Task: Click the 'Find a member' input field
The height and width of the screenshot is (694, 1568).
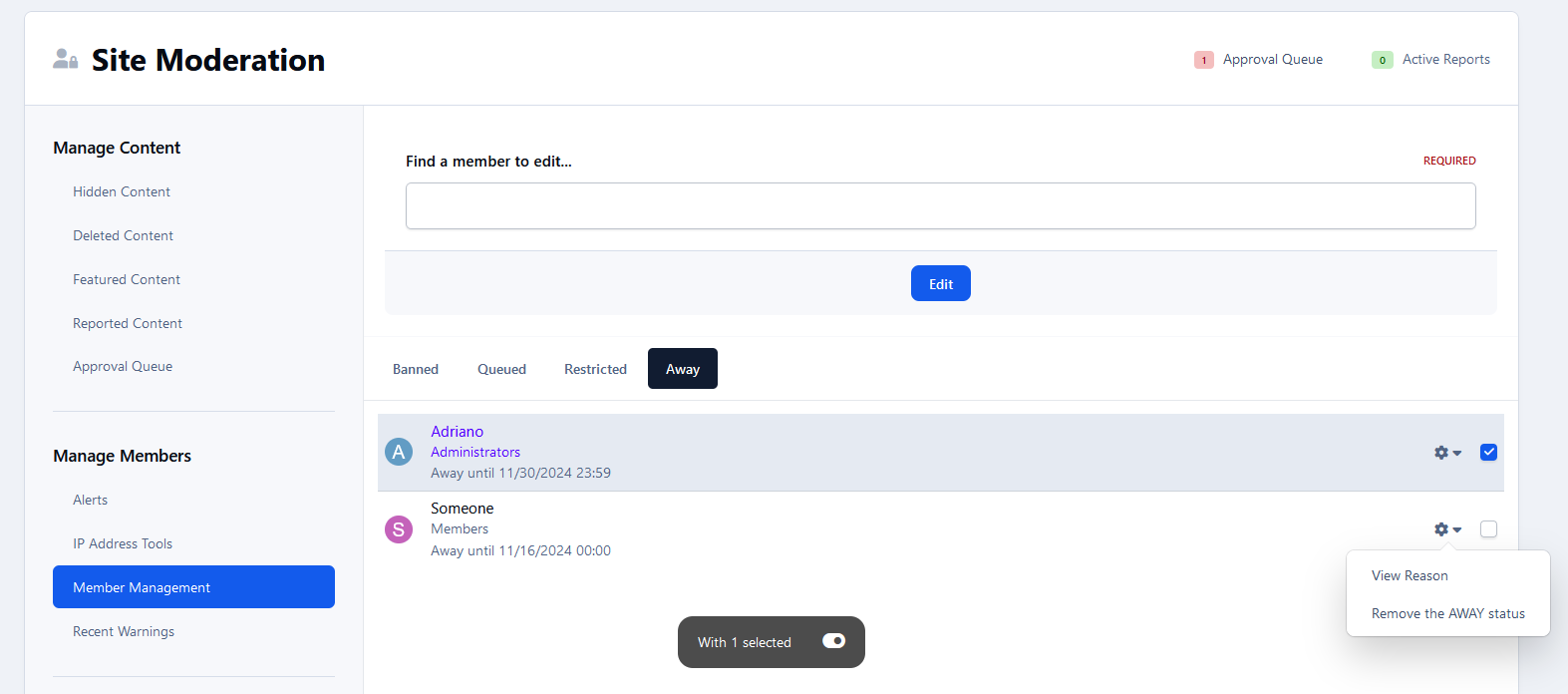Action: [940, 206]
